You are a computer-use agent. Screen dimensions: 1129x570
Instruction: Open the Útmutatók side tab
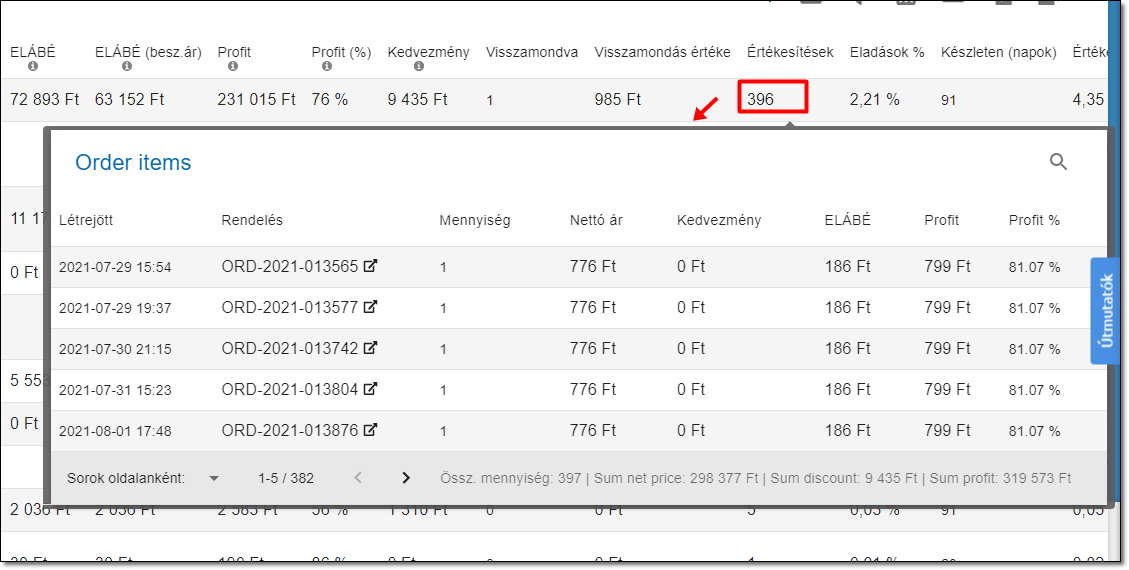[x=1107, y=311]
